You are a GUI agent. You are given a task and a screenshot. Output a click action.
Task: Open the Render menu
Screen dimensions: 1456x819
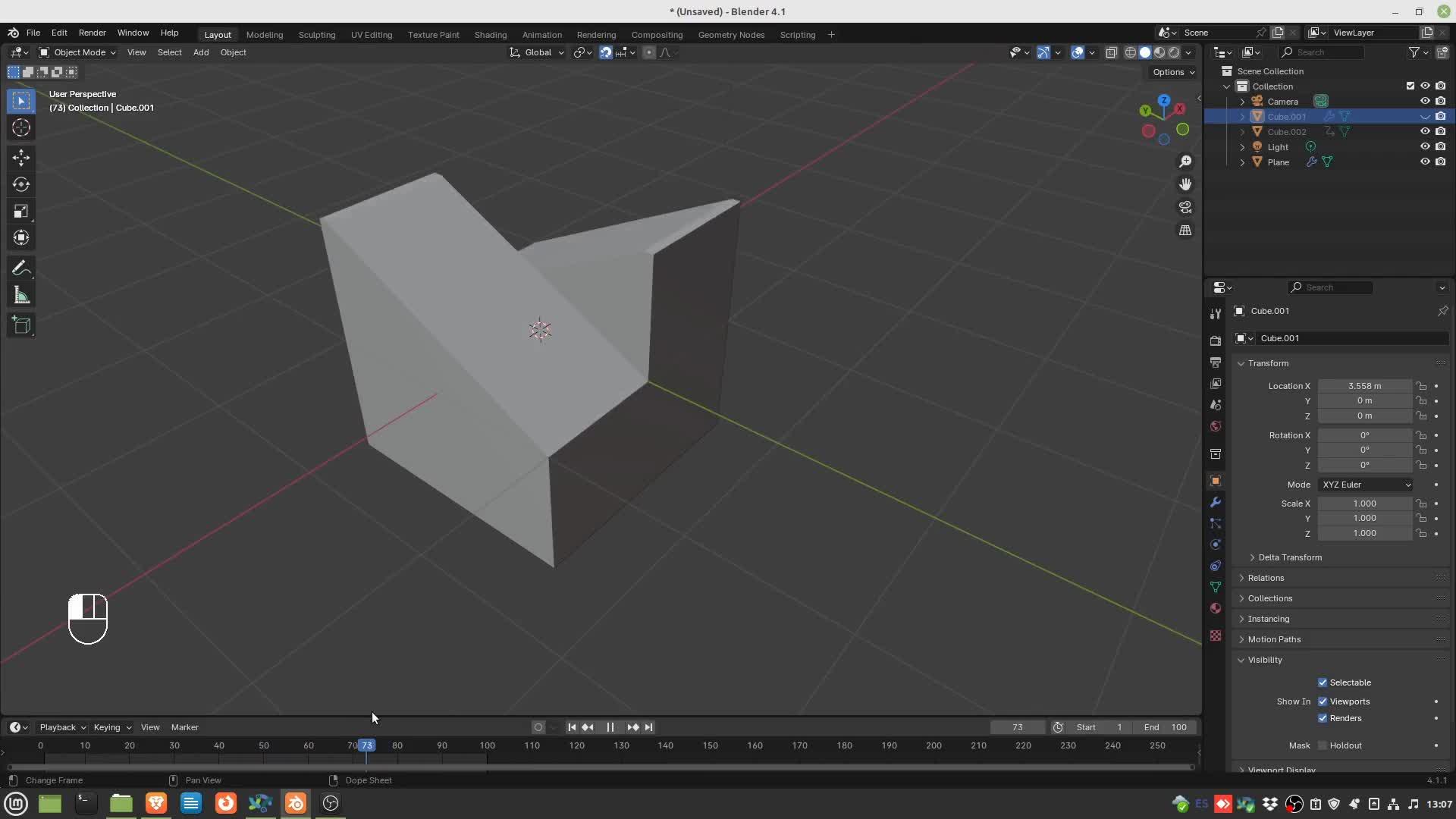[92, 33]
